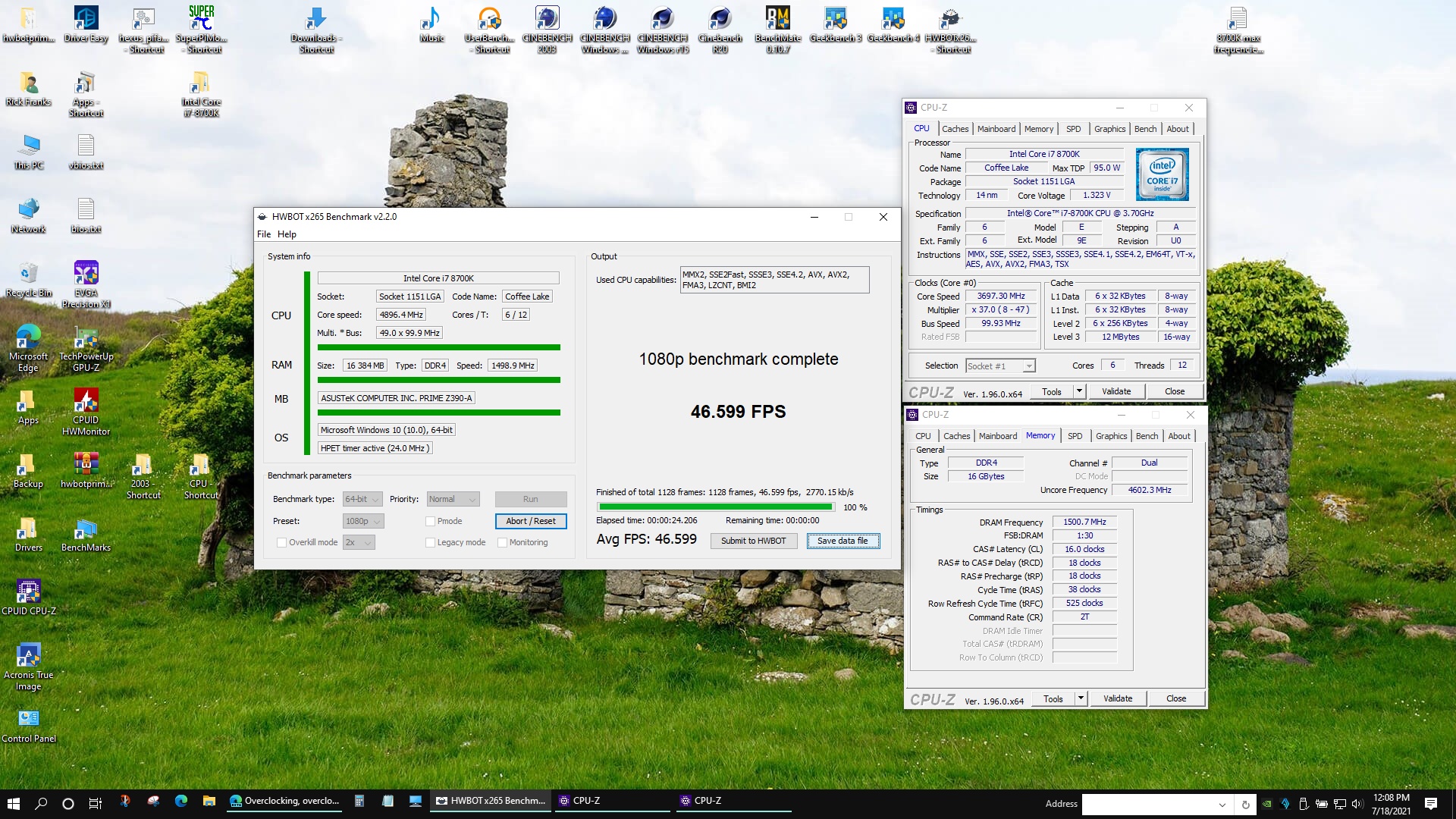Open the Driver Easy desktop icon

(x=86, y=24)
